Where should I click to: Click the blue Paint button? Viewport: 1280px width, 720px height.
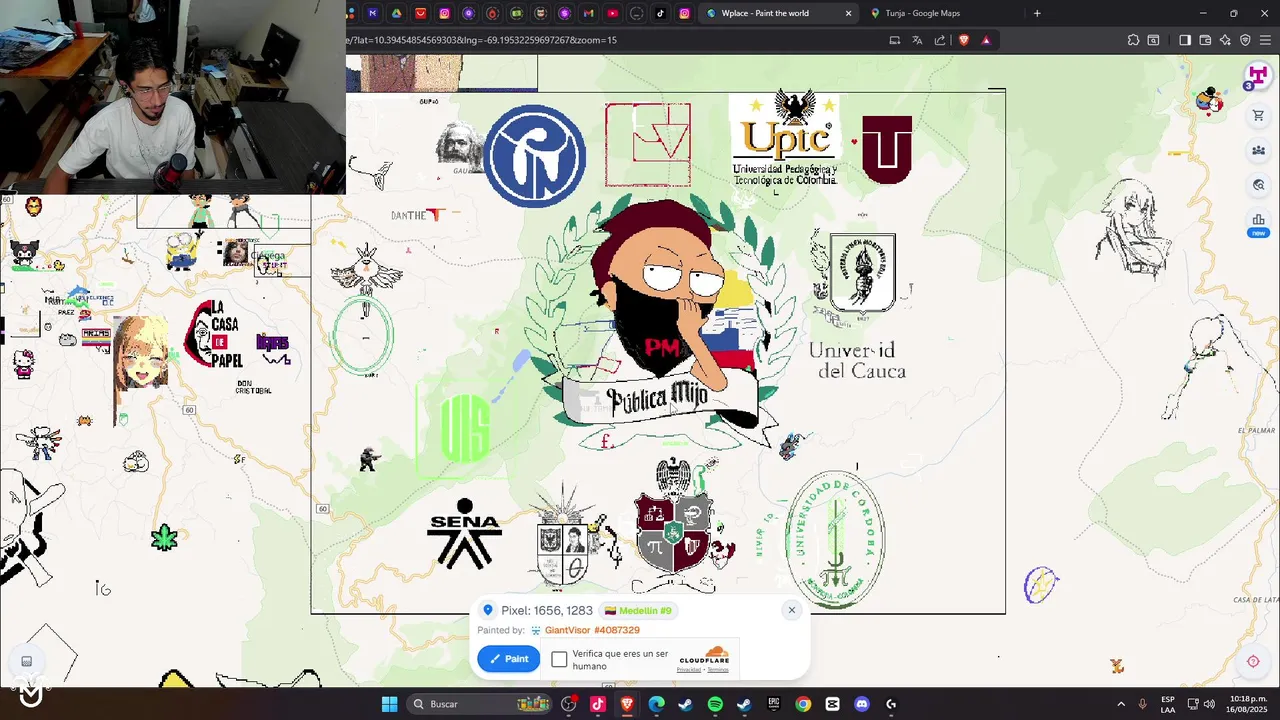pos(509,658)
